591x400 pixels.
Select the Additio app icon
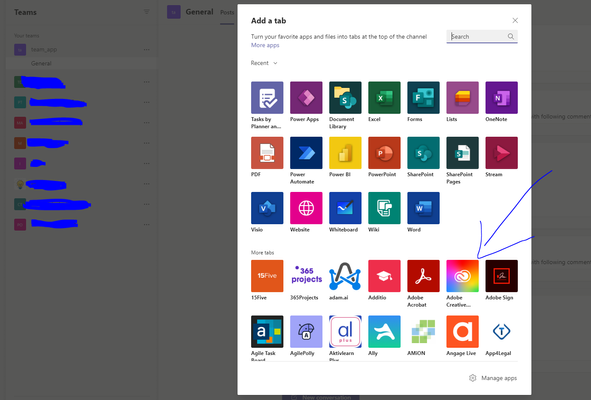click(x=384, y=276)
